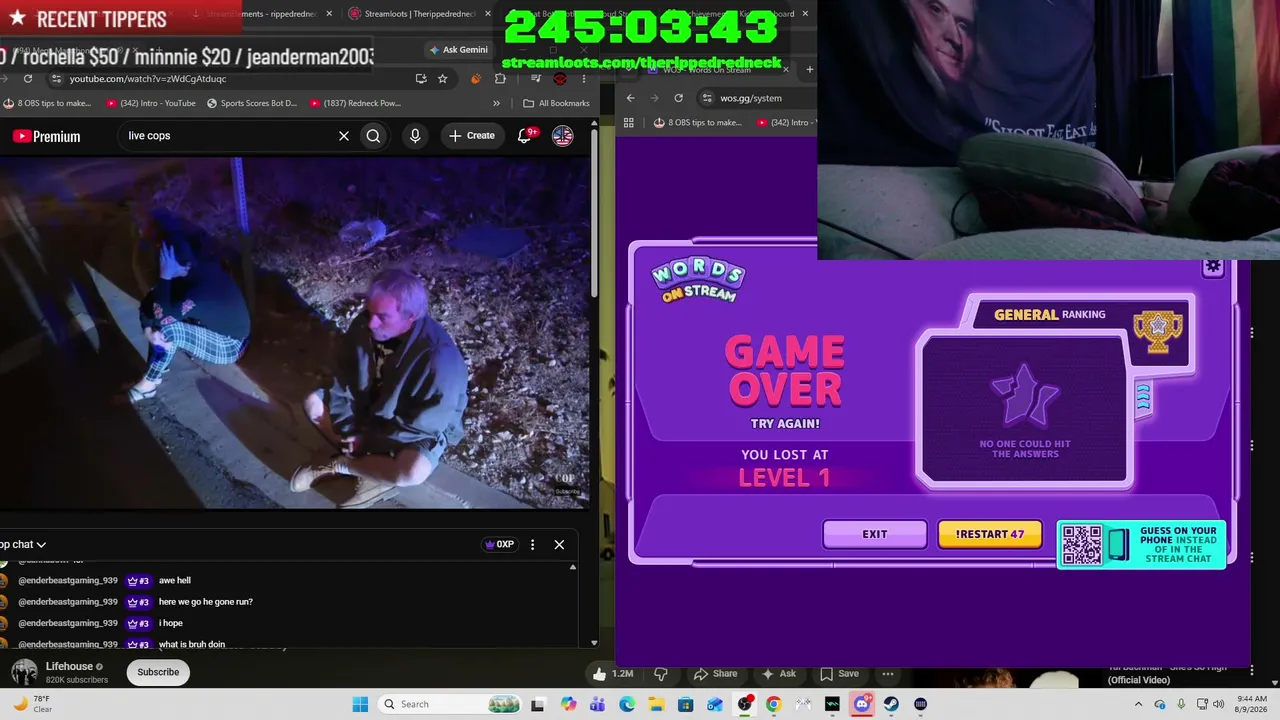Click the QR code for phone guessing
This screenshot has width=1280, height=720.
1081,545
